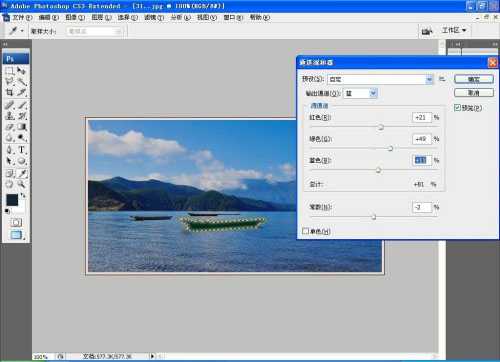Select the Move tool
This screenshot has height=362, width=500.
21,71
